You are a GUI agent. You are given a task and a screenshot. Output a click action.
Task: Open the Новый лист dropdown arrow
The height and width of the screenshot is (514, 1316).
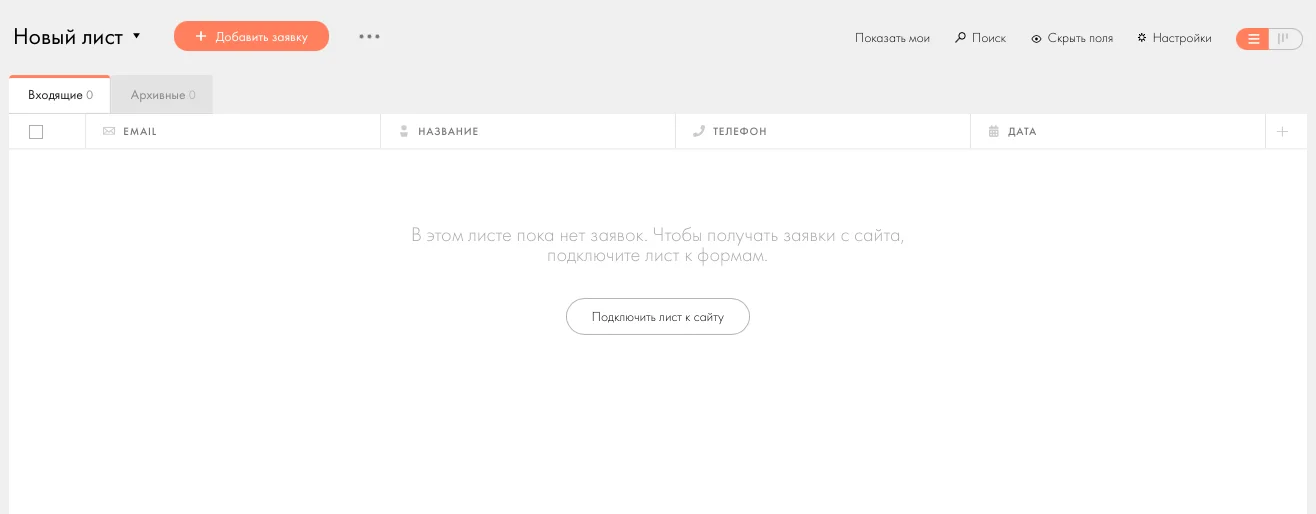(136, 36)
